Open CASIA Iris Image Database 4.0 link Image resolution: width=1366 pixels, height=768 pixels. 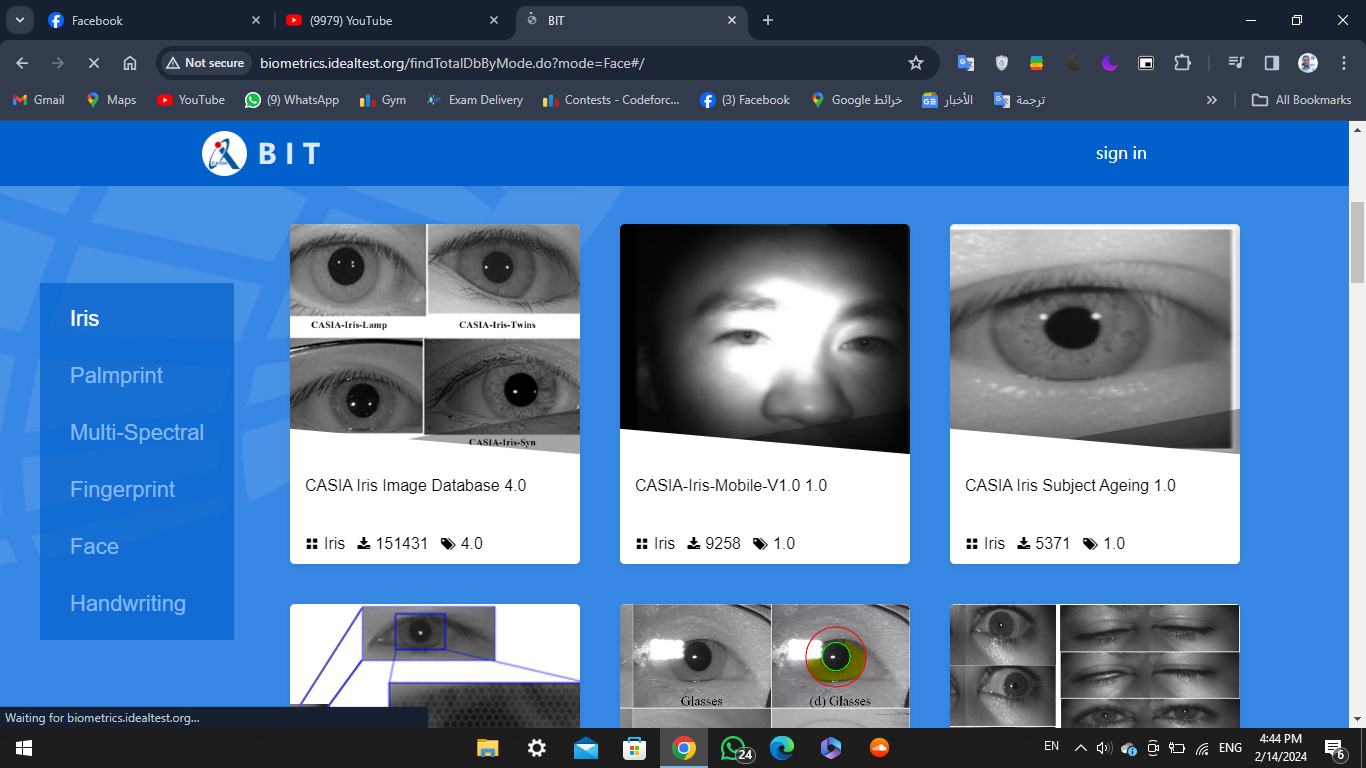(415, 486)
